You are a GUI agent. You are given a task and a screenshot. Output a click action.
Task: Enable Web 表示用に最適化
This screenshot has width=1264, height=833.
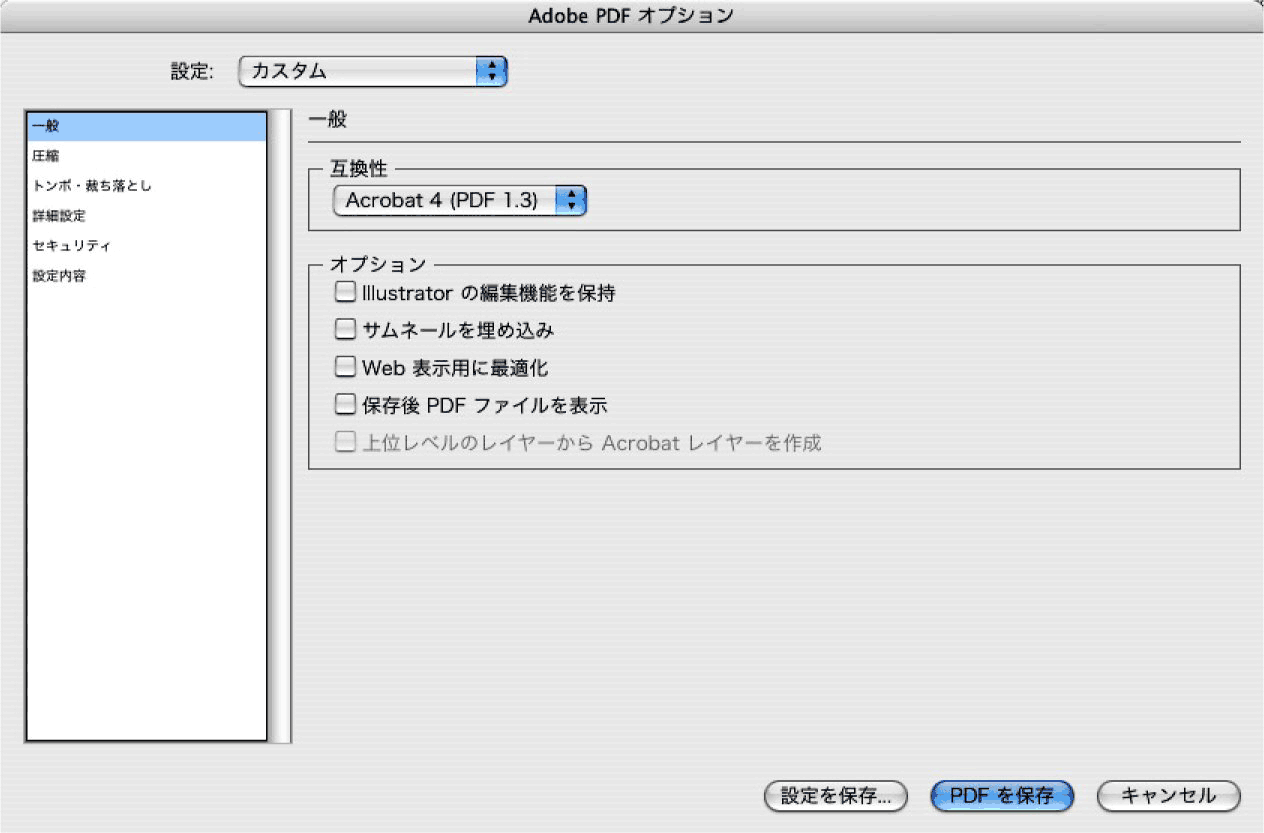(x=345, y=366)
